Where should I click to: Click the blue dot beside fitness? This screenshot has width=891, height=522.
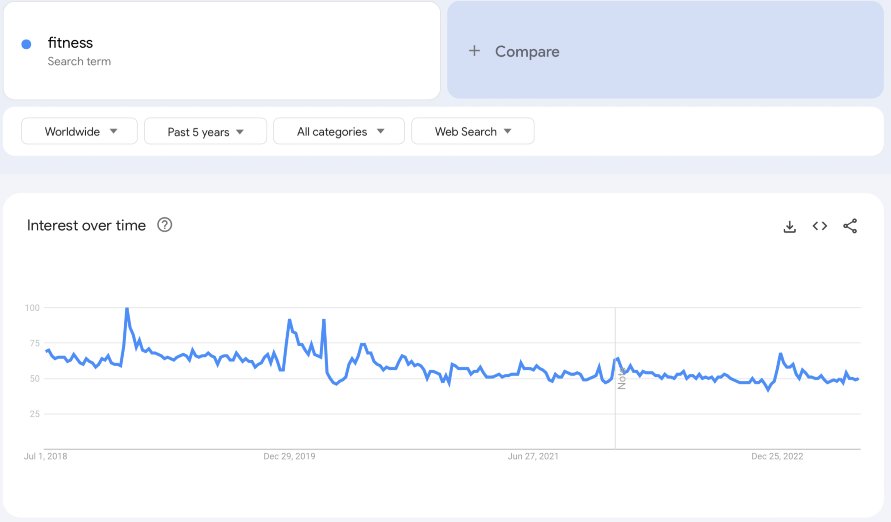[26, 44]
